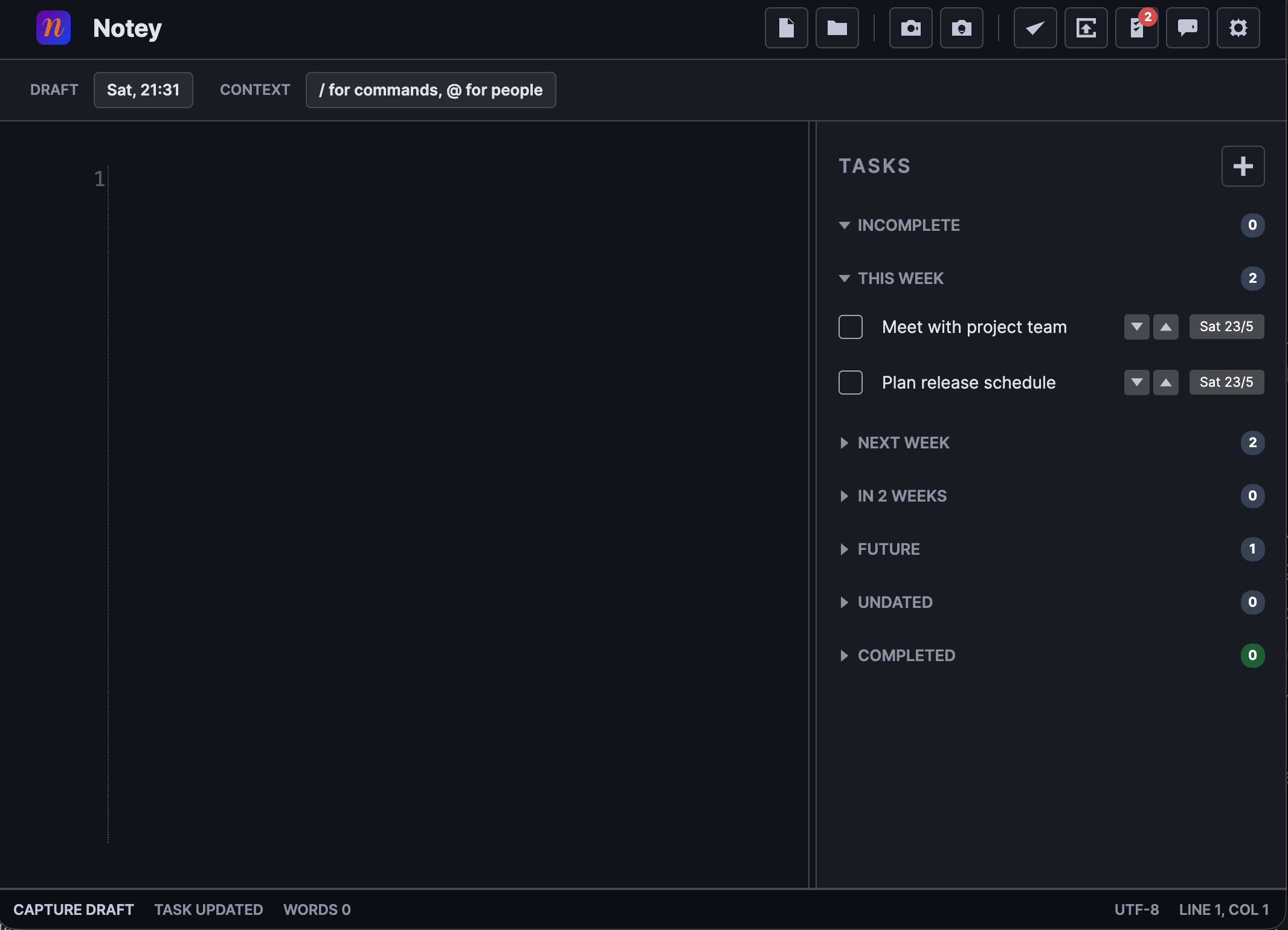The width and height of the screenshot is (1288, 930).
Task: Open the chat bubble icon
Action: (x=1187, y=28)
